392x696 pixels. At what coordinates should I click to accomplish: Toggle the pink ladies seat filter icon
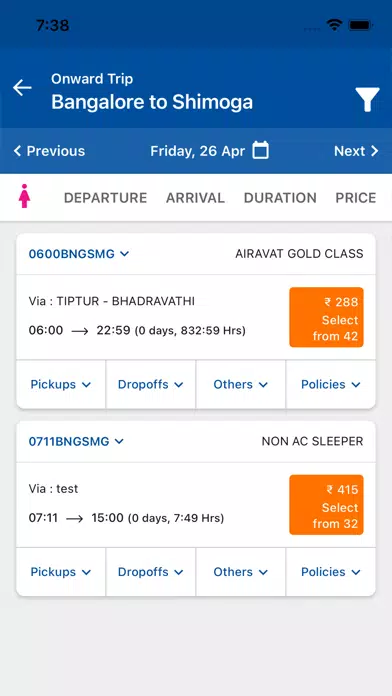(x=24, y=196)
